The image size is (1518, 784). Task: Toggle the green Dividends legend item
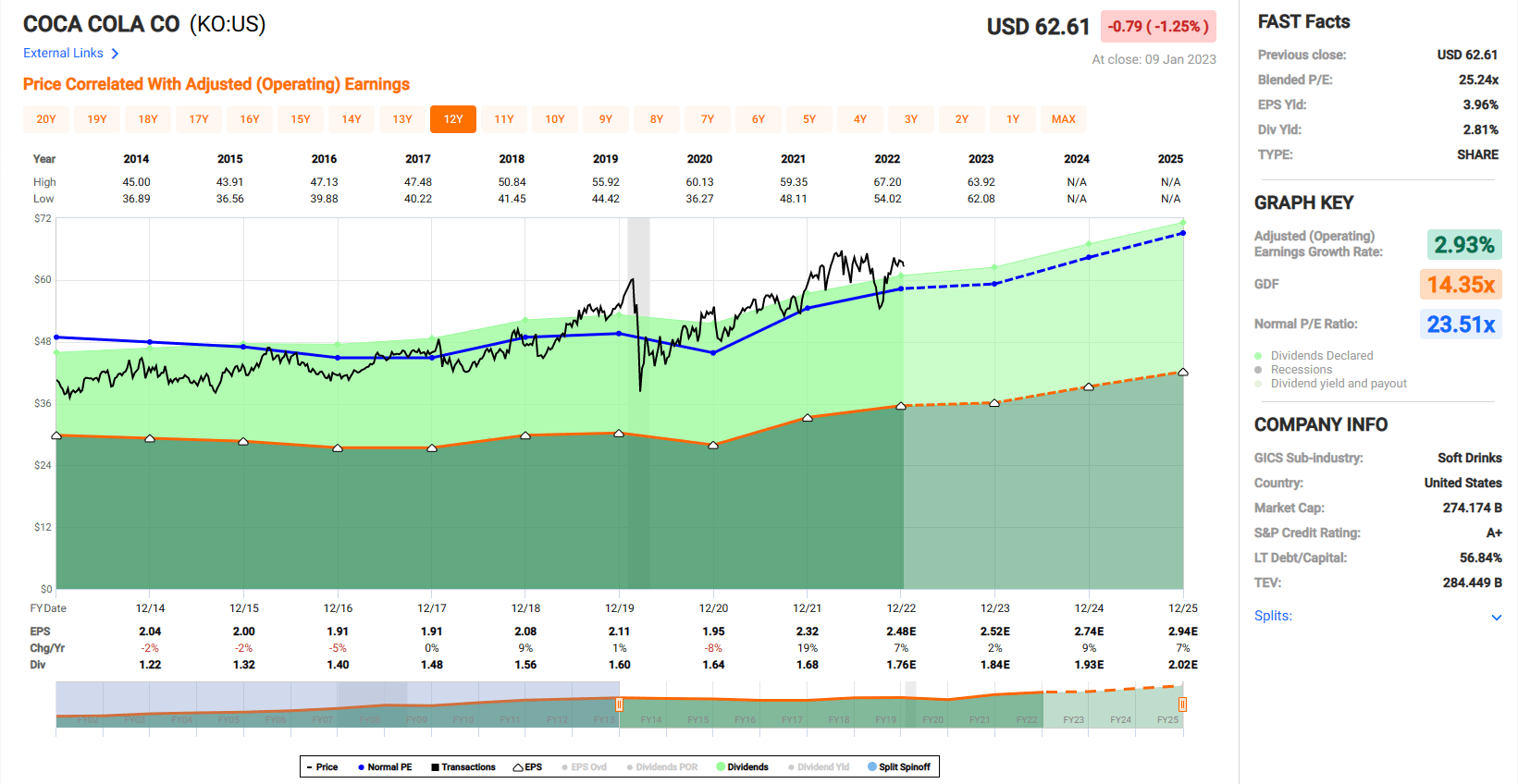tap(743, 766)
